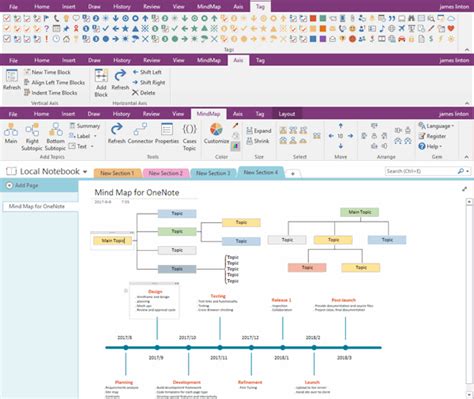This screenshot has width=474, height=399.
Task: Apply the blue quotation marks tag
Action: click(392, 18)
